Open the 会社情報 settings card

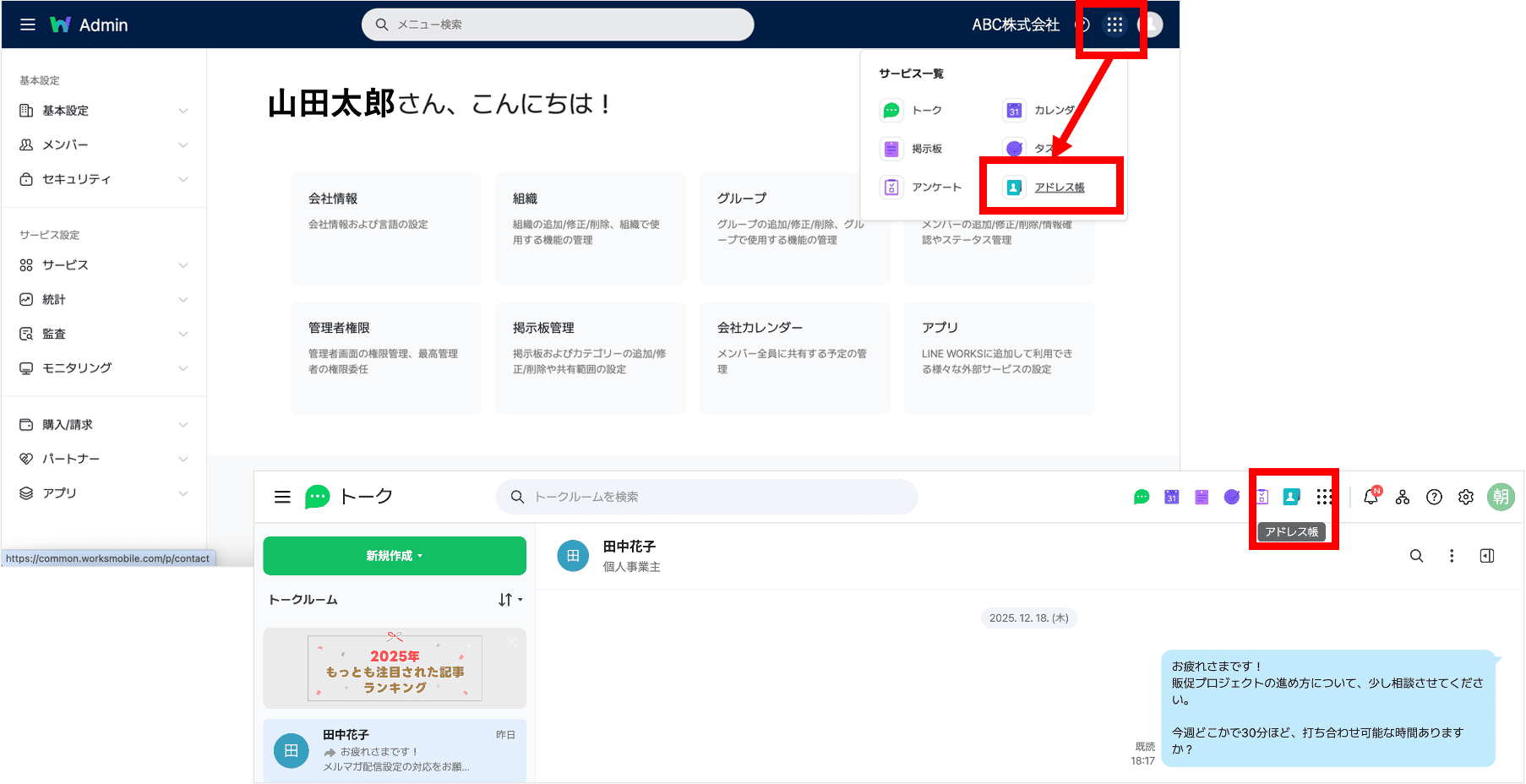point(385,228)
